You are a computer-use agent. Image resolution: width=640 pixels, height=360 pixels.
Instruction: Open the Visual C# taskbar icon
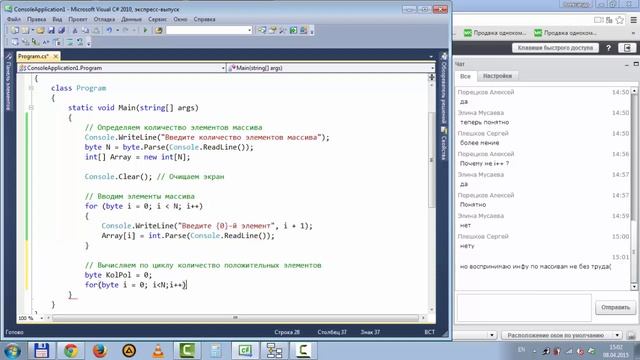[245, 351]
